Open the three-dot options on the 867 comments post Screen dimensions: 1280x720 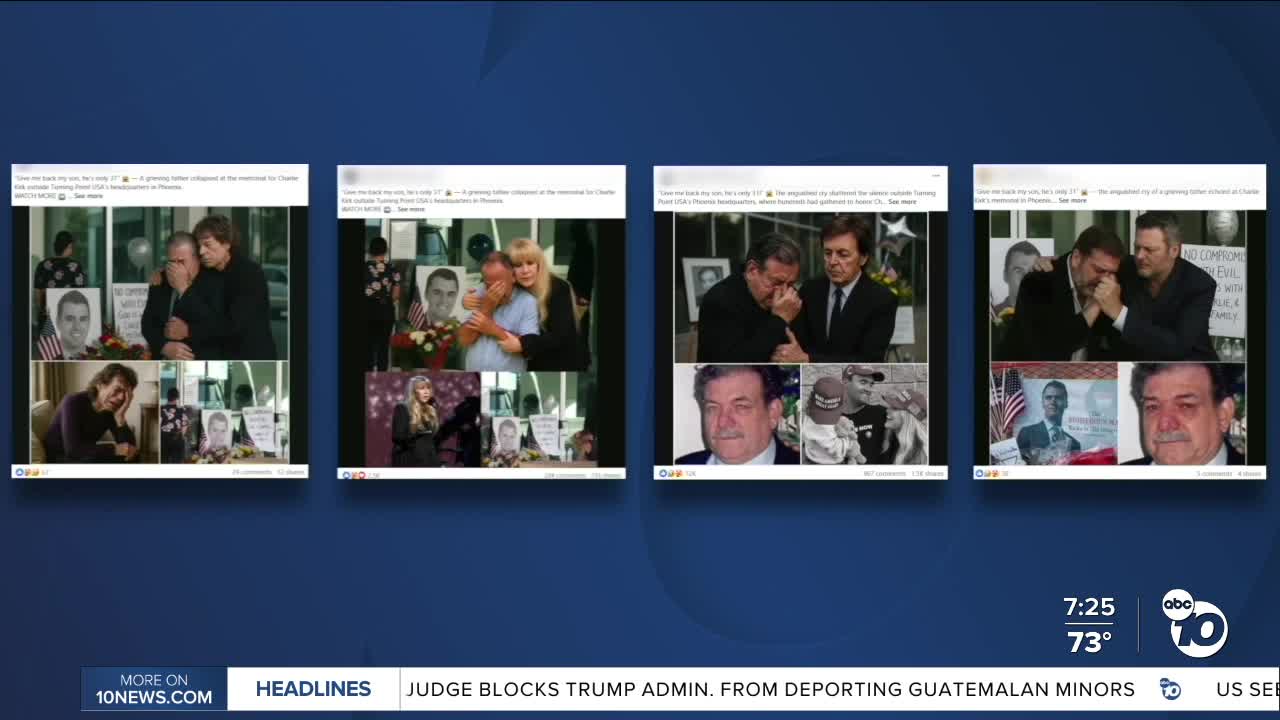(935, 176)
